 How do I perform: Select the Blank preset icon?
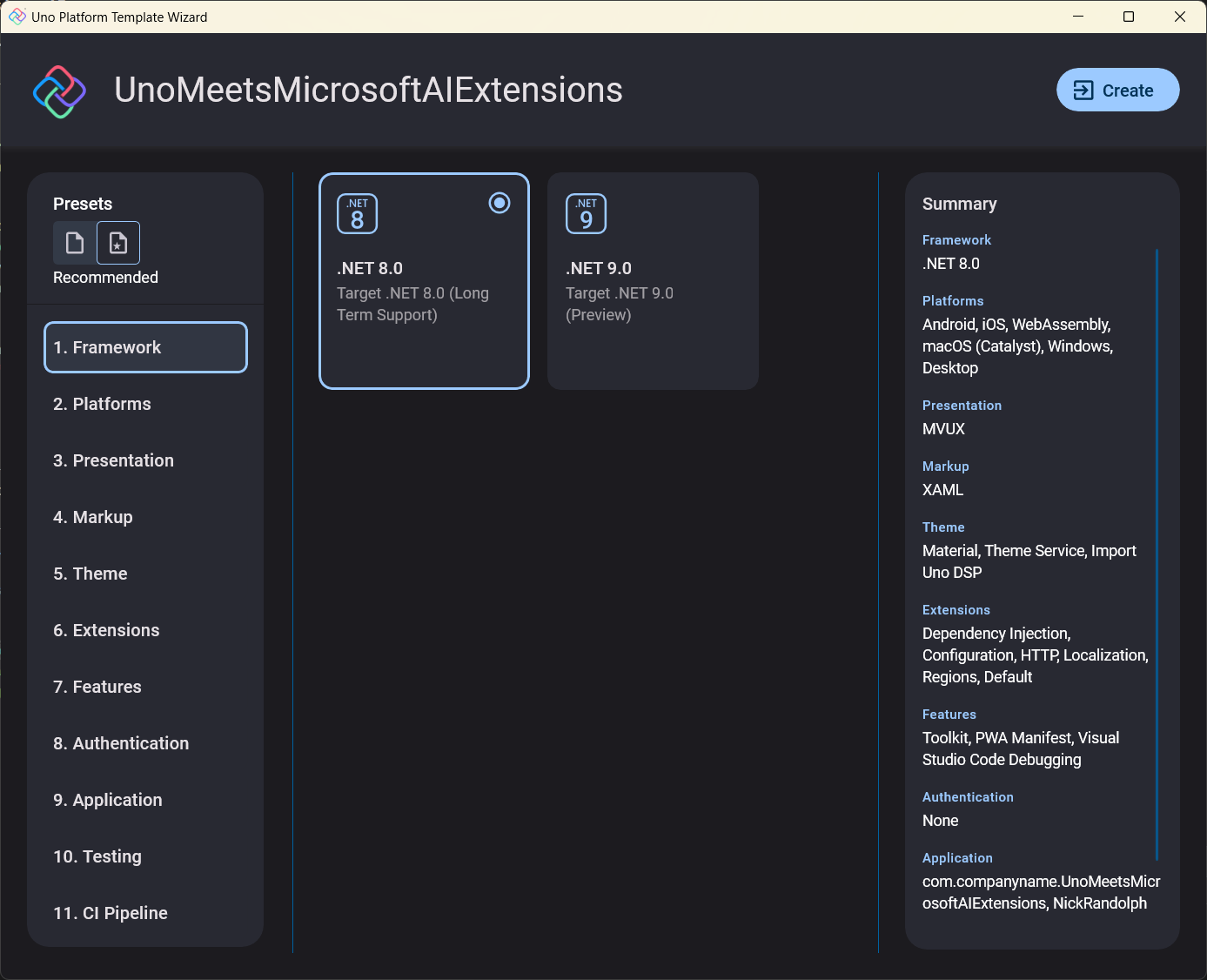(x=75, y=243)
